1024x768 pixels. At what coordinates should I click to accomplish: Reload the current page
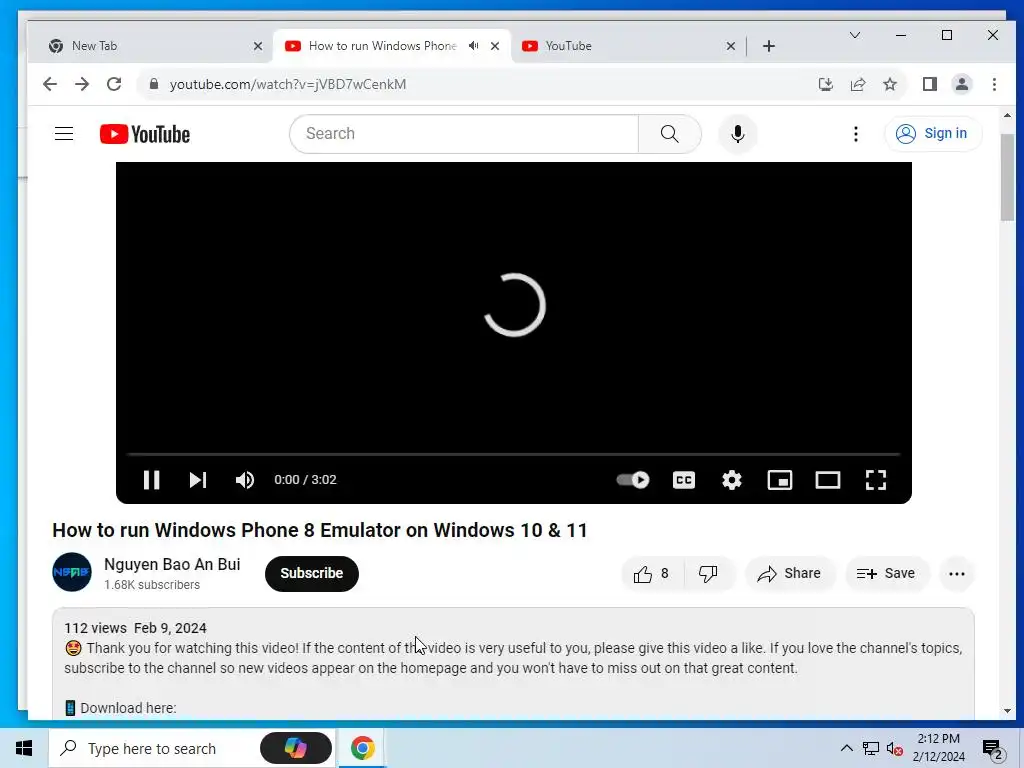[x=114, y=84]
